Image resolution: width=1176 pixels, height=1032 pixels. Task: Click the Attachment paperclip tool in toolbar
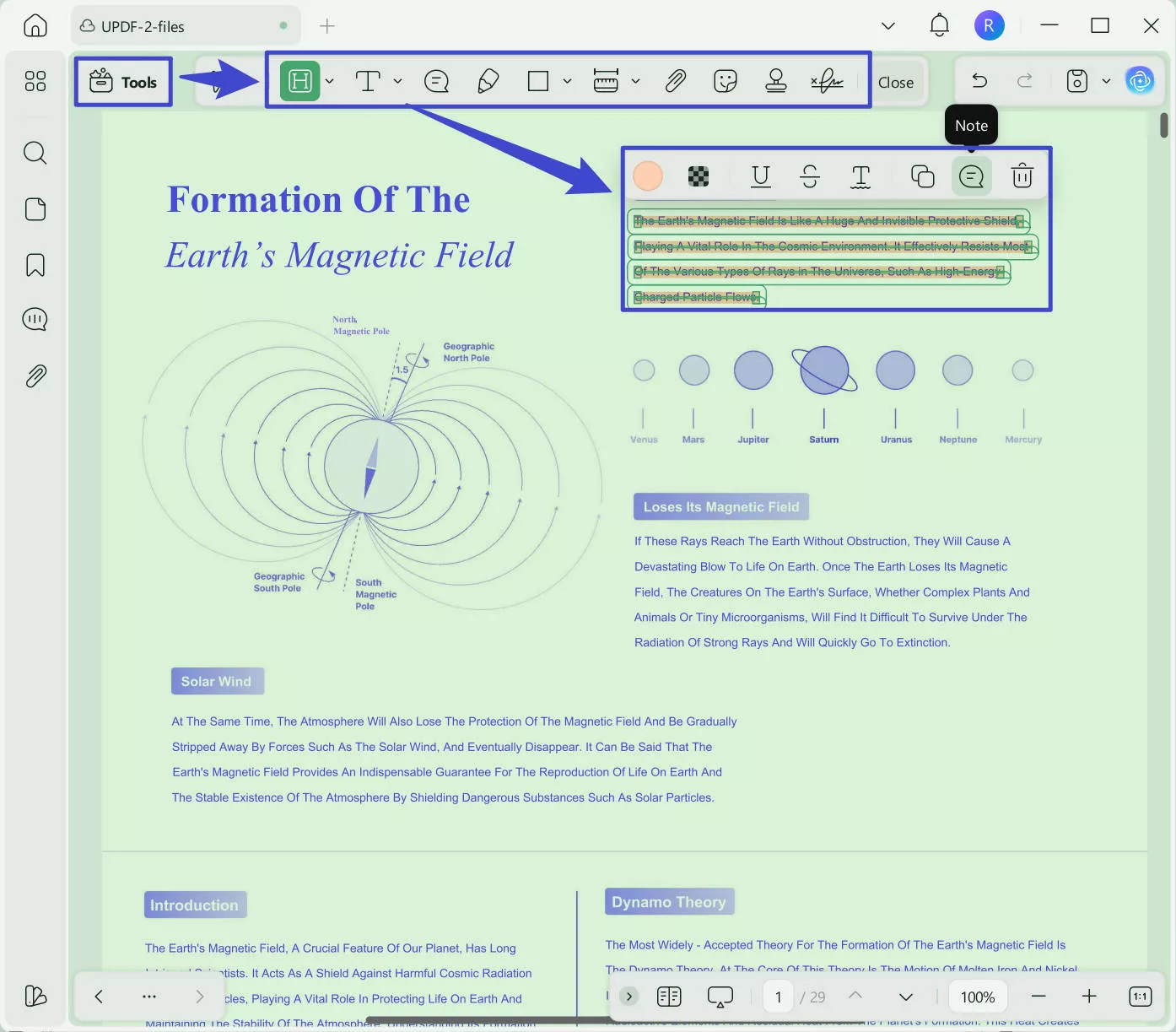(675, 81)
